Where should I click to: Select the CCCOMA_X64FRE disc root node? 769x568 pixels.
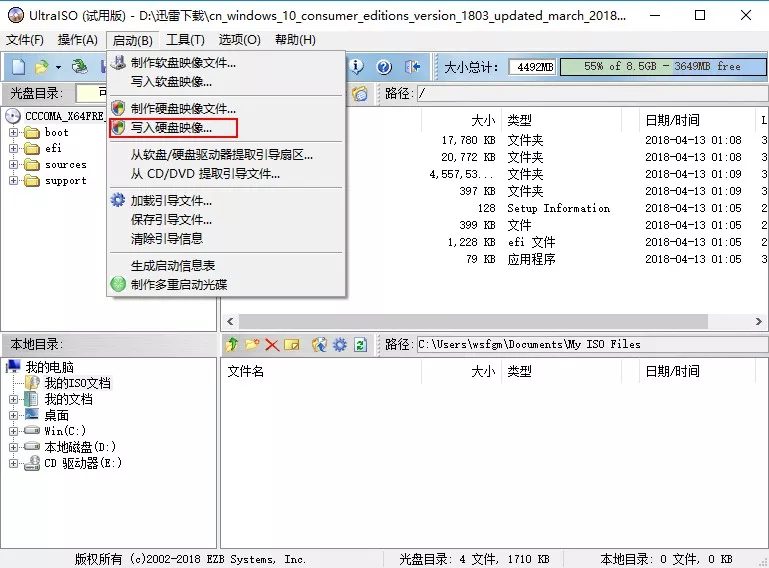pos(64,116)
